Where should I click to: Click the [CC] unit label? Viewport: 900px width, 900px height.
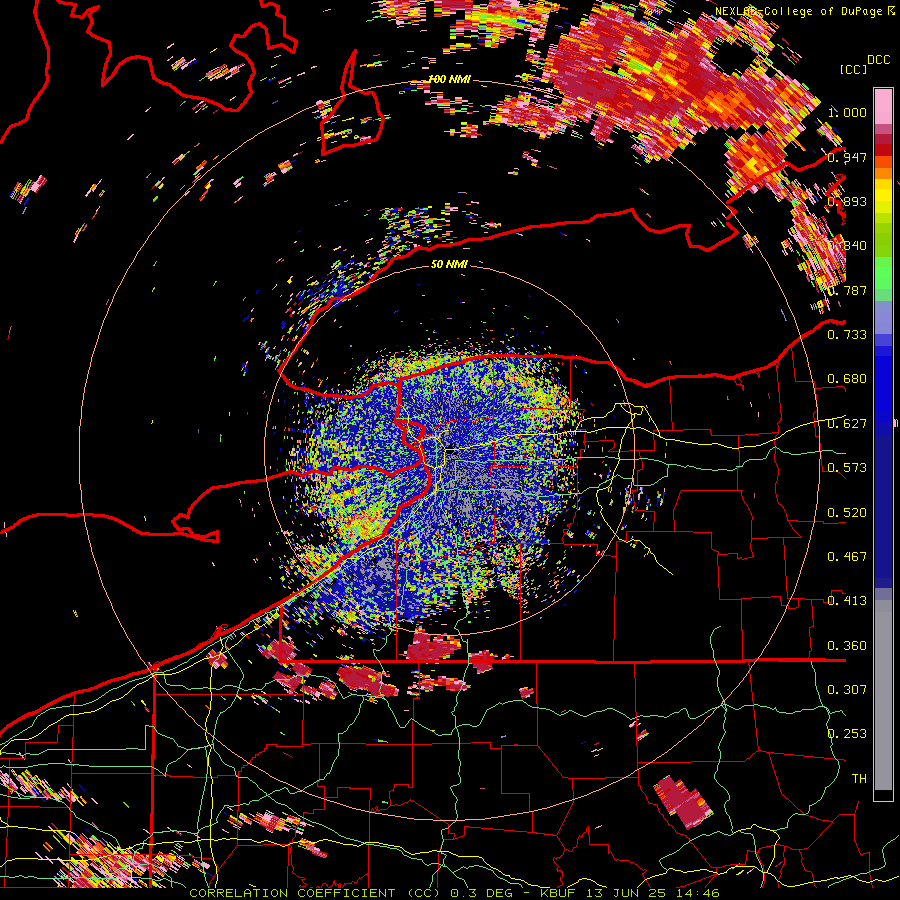pos(854,69)
